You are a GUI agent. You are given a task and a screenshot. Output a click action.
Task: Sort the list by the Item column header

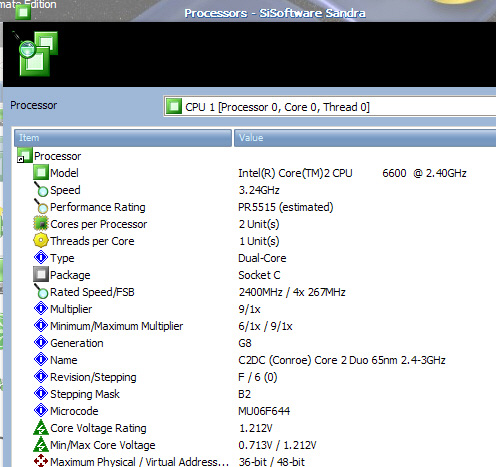click(123, 138)
